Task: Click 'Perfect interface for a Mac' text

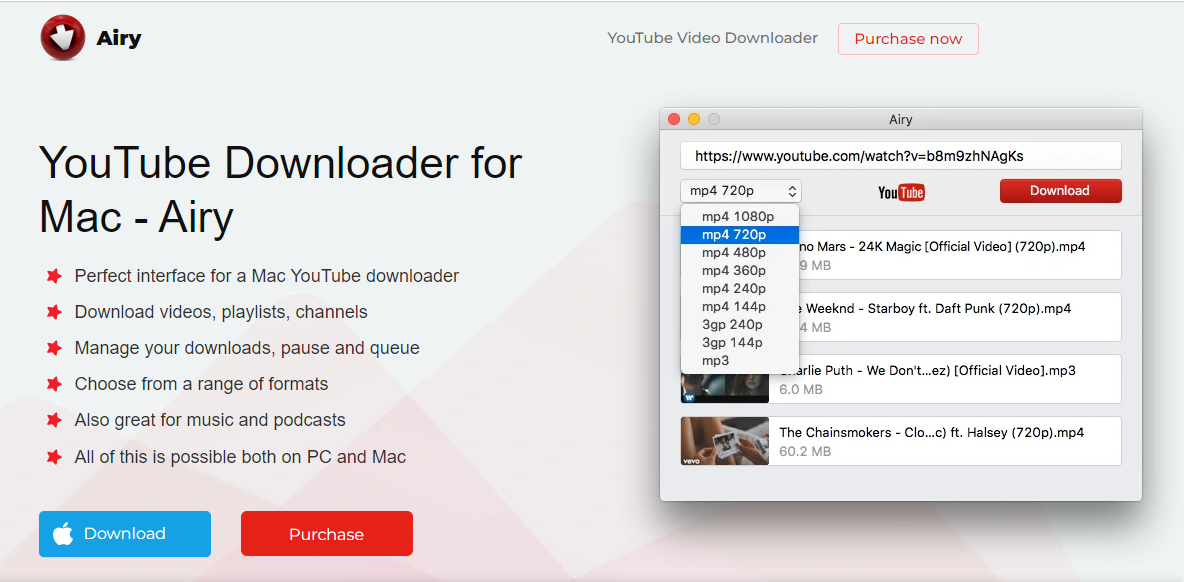Action: (x=267, y=276)
